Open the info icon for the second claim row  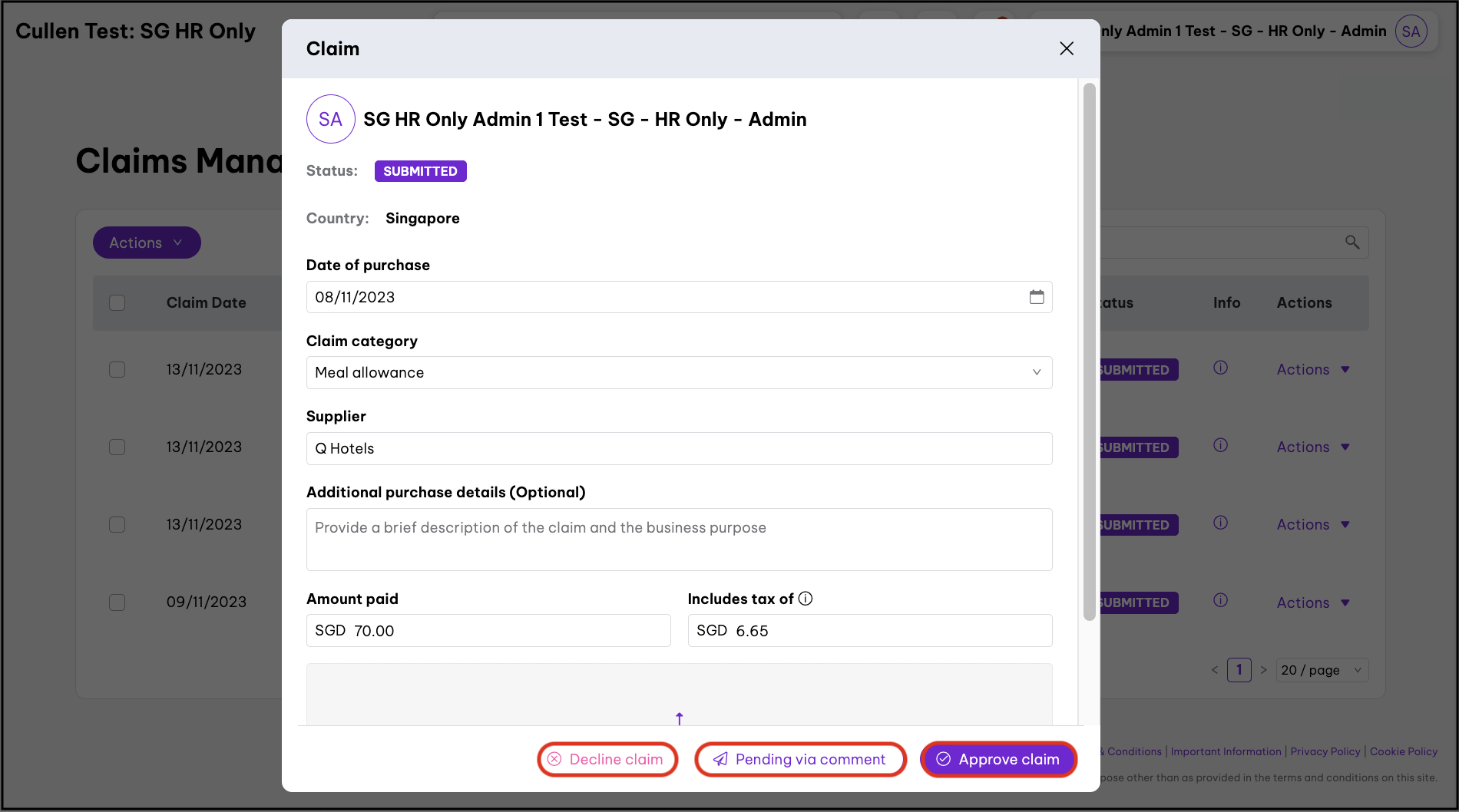coord(1220,446)
